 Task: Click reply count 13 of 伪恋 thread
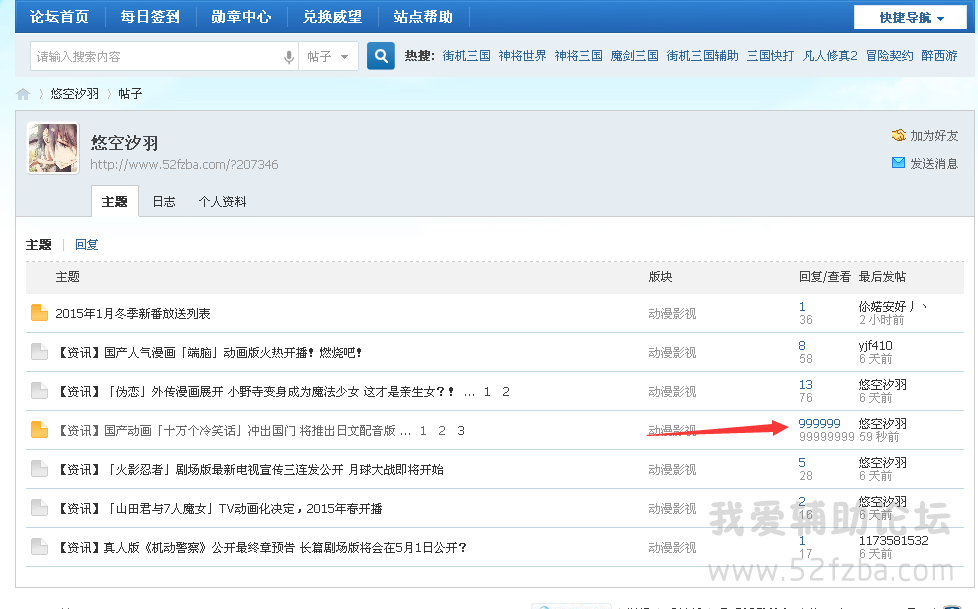pyautogui.click(x=806, y=384)
